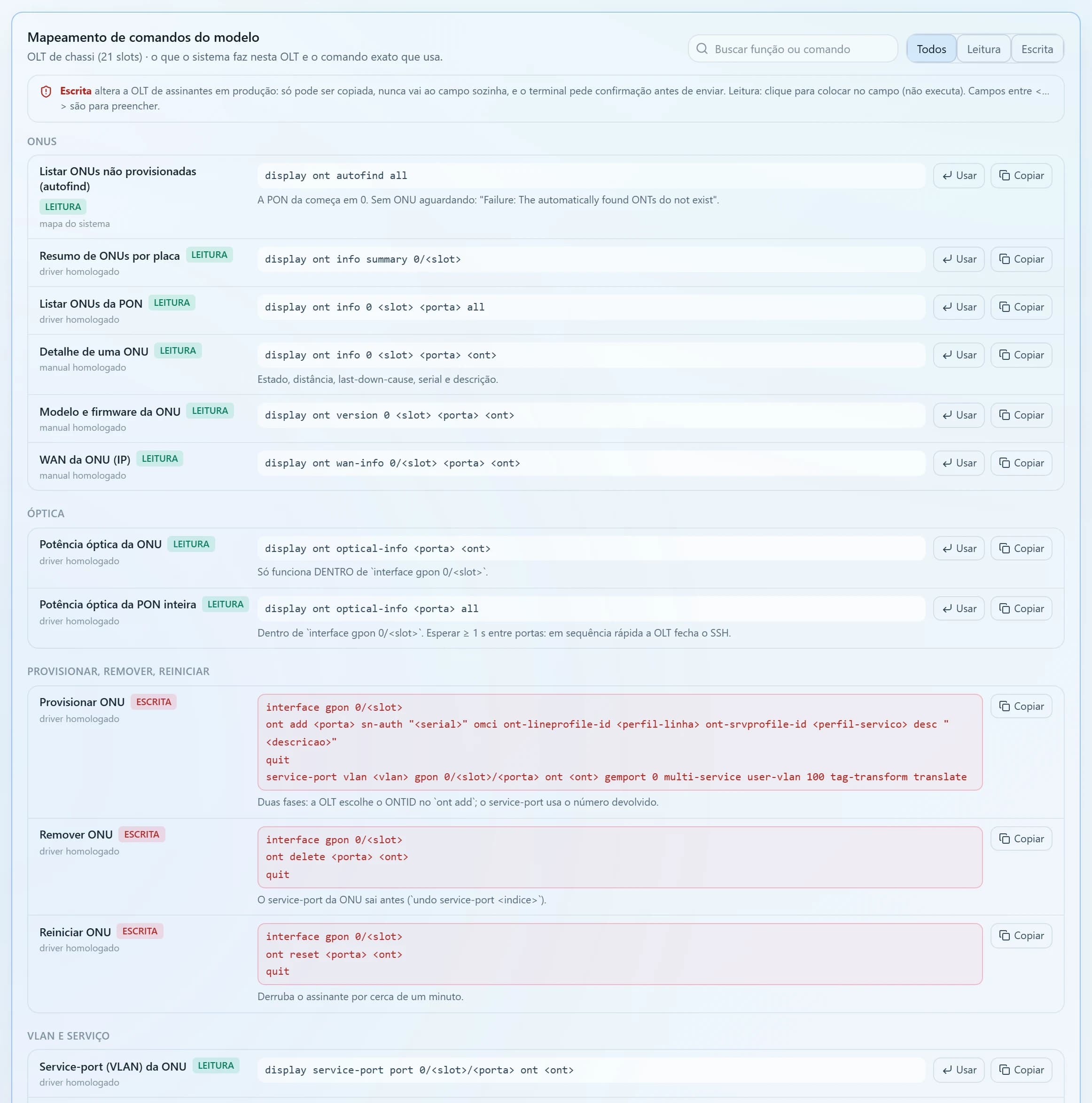Copy the Listar ONUs da PON command
The height and width of the screenshot is (1103, 1092).
coord(1021,307)
